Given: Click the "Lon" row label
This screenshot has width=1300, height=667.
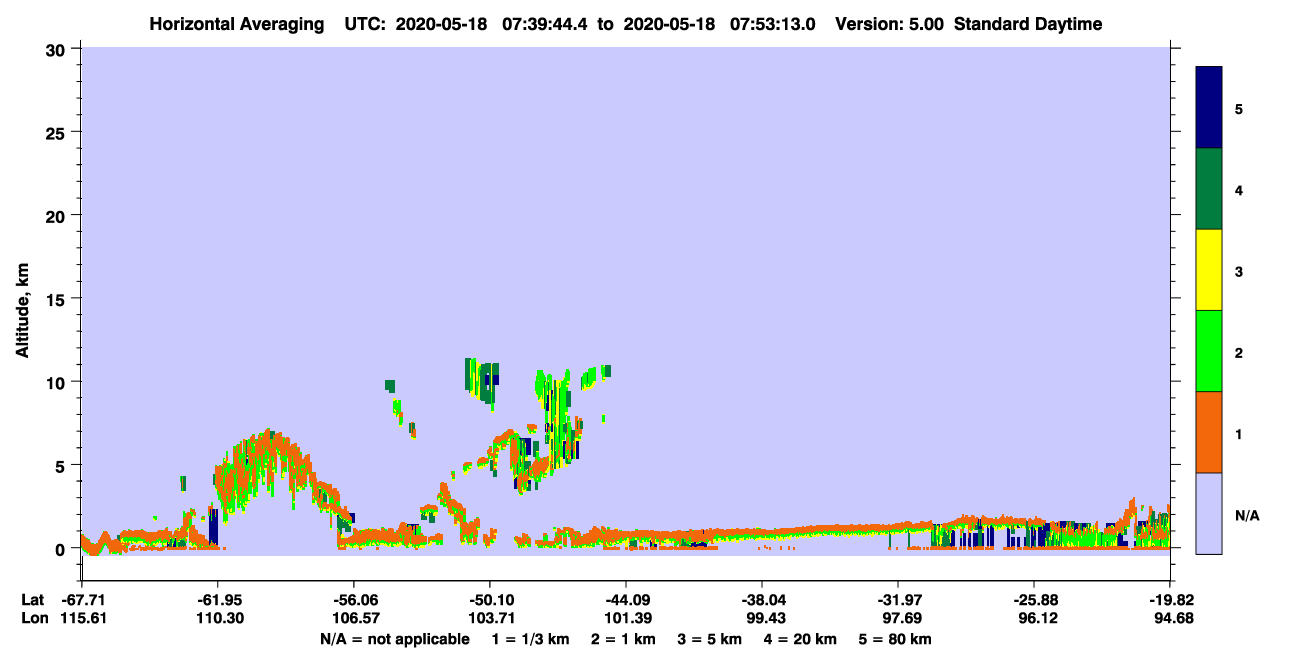Looking at the screenshot, I should click(x=33, y=618).
